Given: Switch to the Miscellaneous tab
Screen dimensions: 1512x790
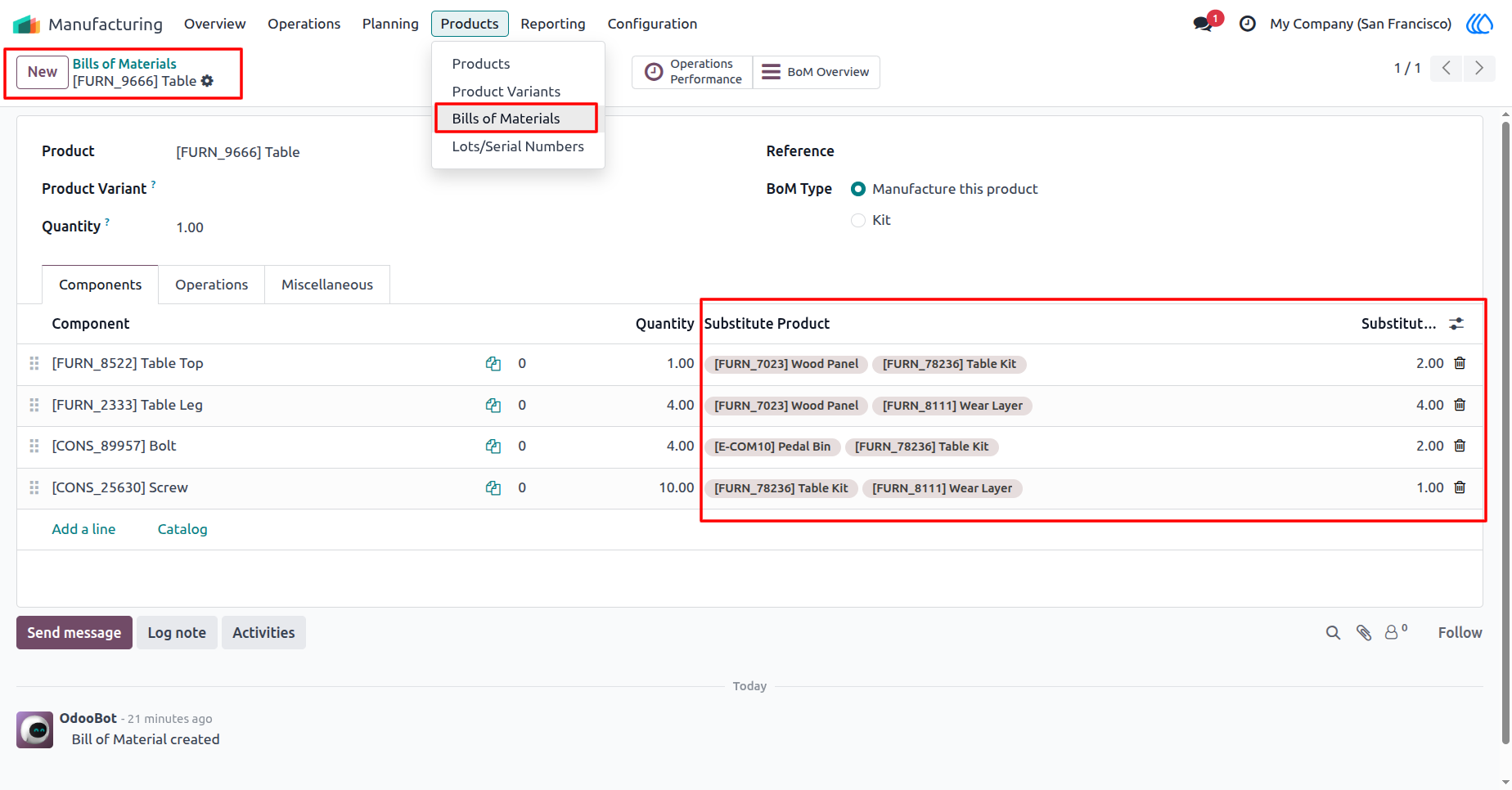Looking at the screenshot, I should coord(327,285).
